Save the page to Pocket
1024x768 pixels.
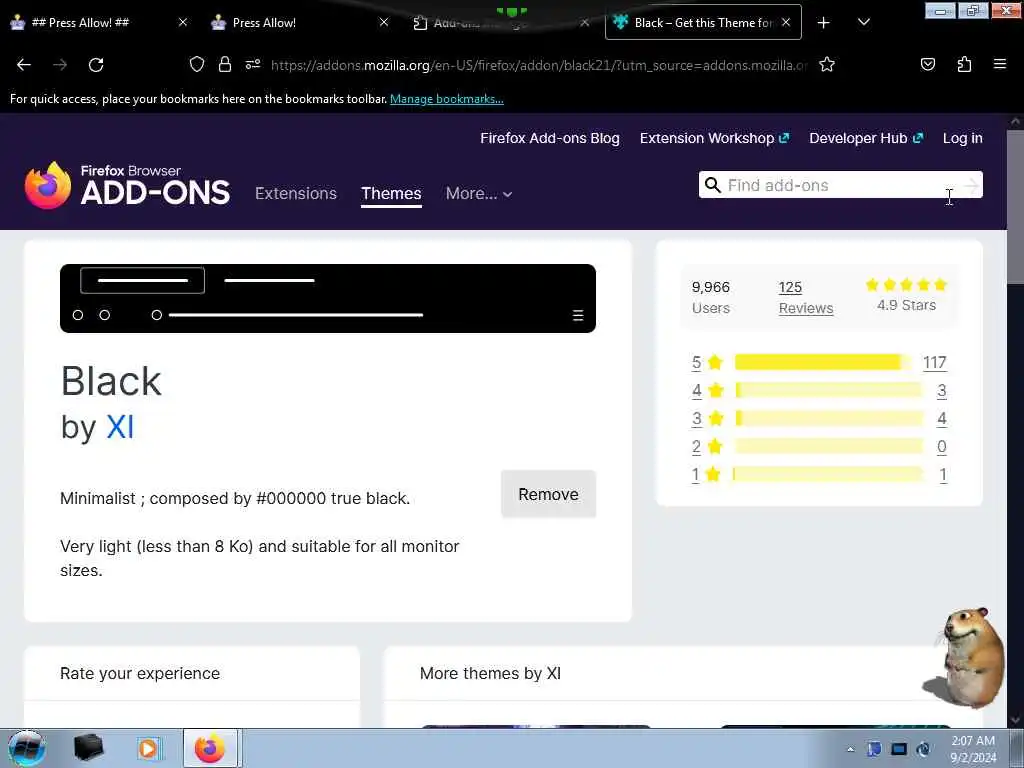[927, 64]
